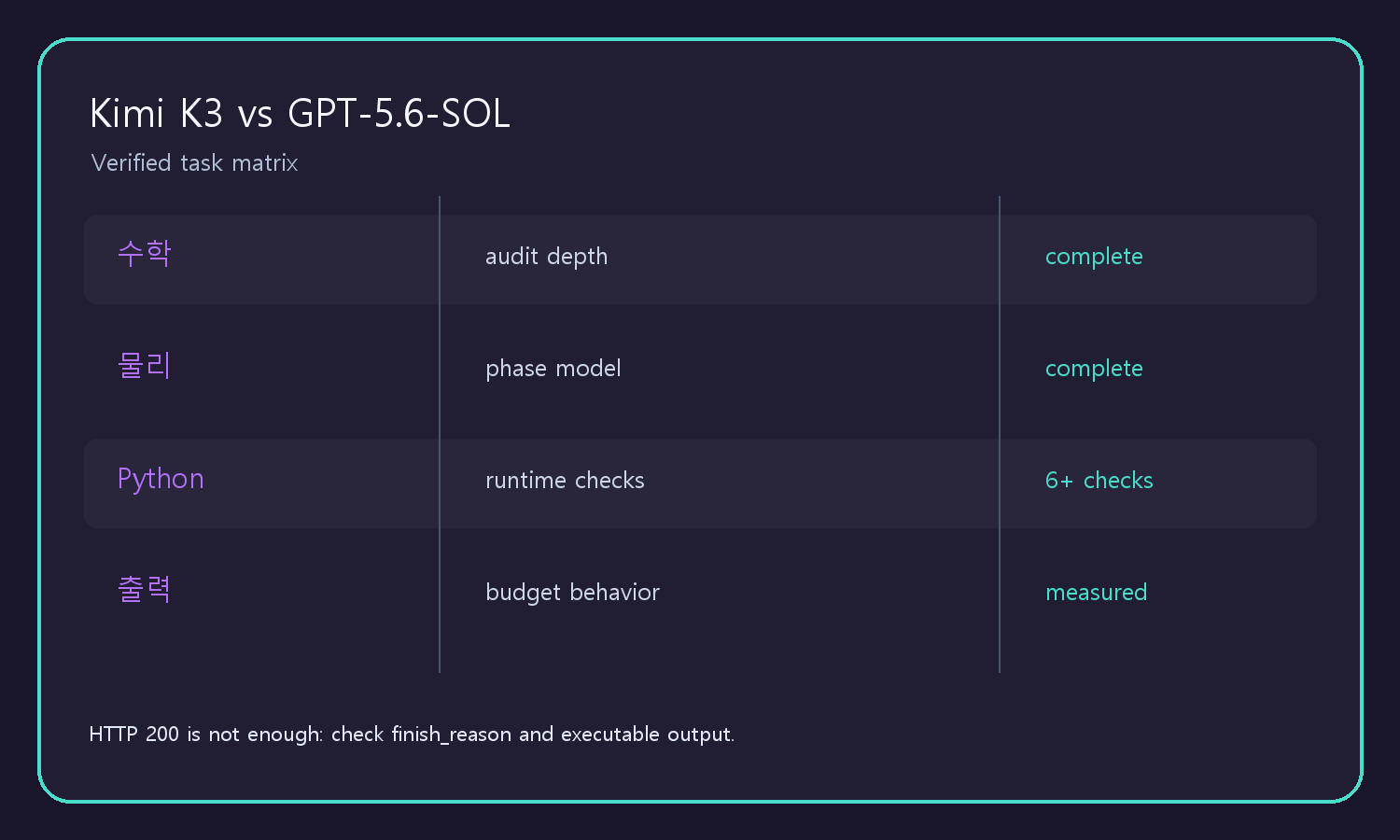Image resolution: width=1400 pixels, height=840 pixels.
Task: Click the audit depth cell
Action: click(x=546, y=257)
